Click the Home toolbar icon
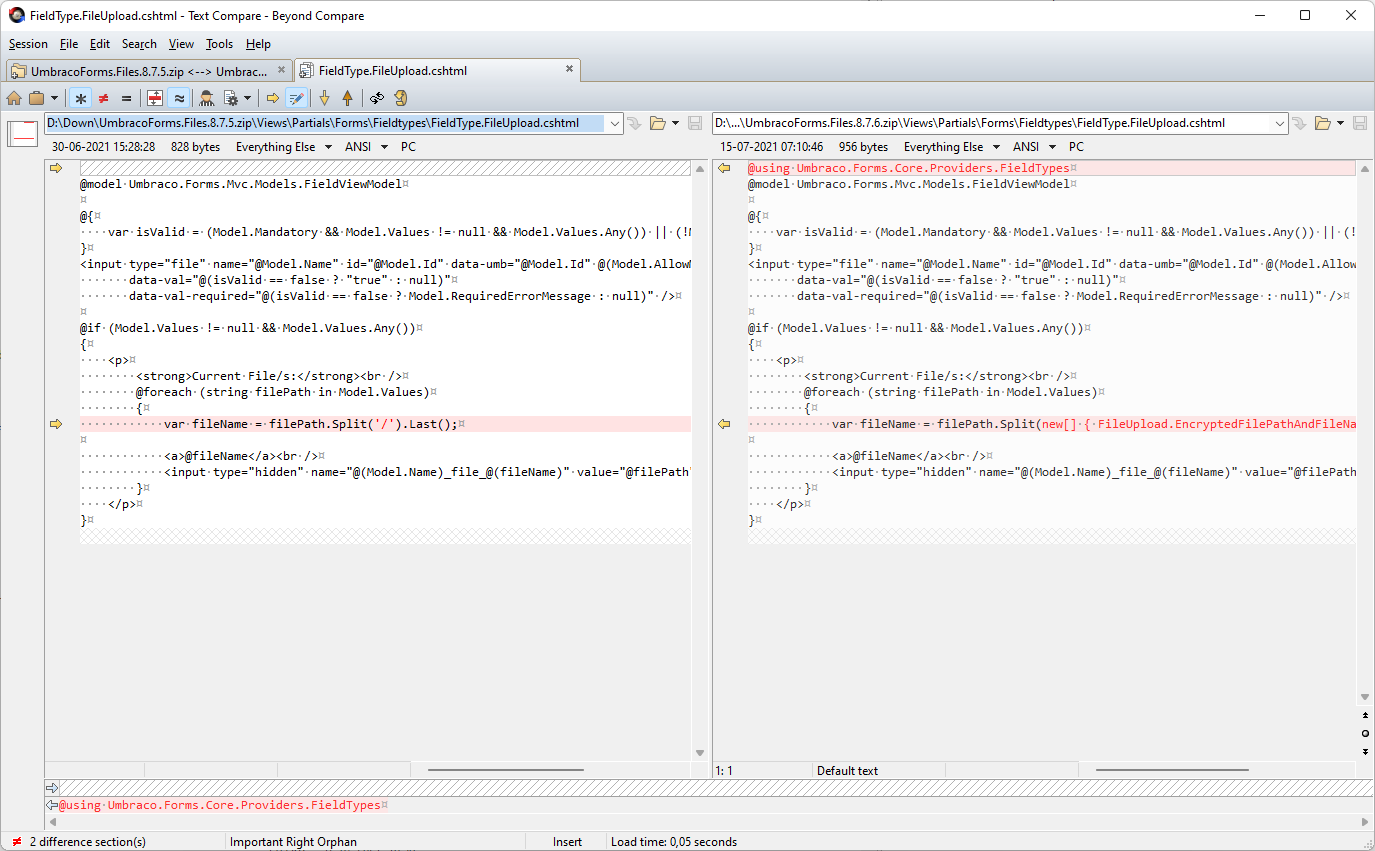The image size is (1375, 851). (14, 98)
